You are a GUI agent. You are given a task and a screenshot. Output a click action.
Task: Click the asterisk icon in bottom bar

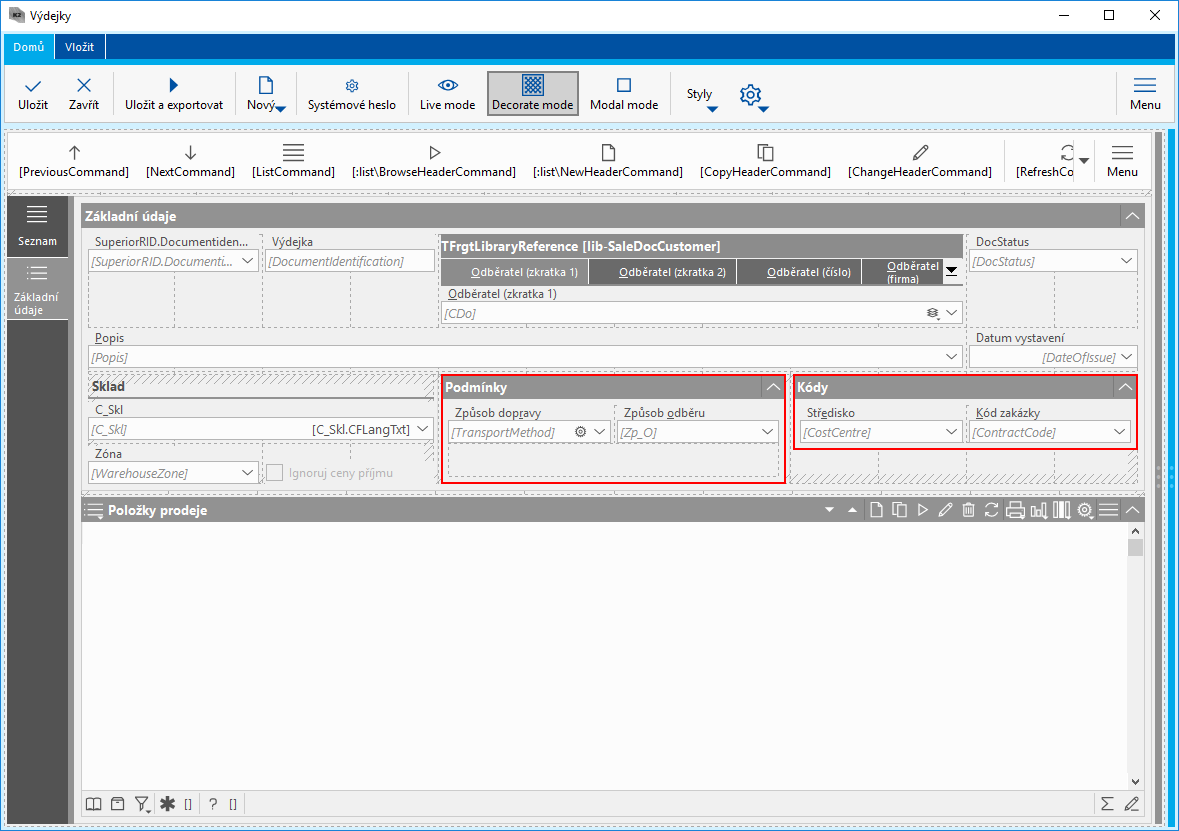(x=168, y=804)
